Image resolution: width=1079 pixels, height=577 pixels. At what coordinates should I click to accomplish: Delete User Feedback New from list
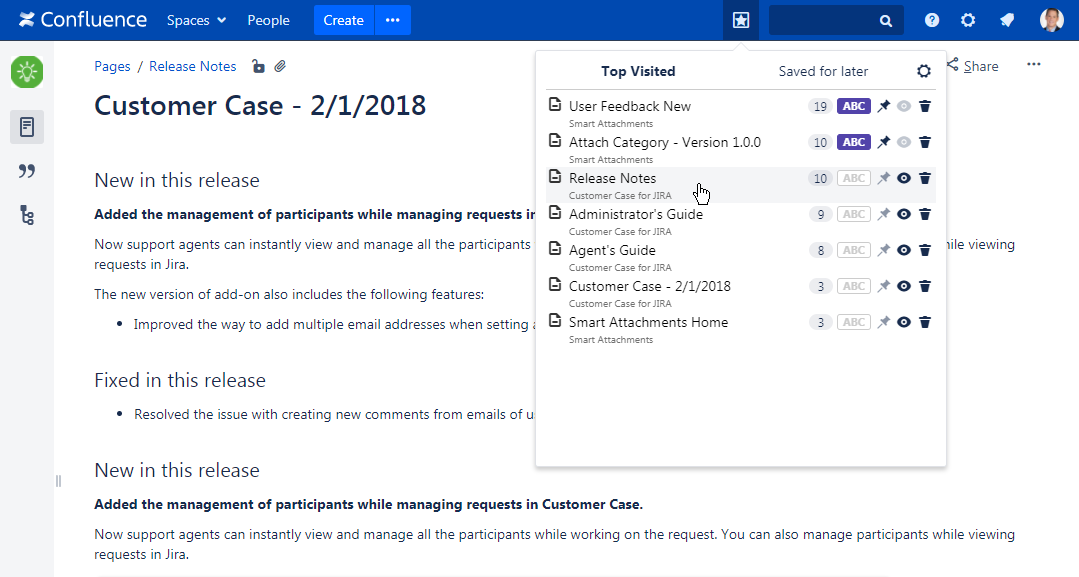coord(925,107)
